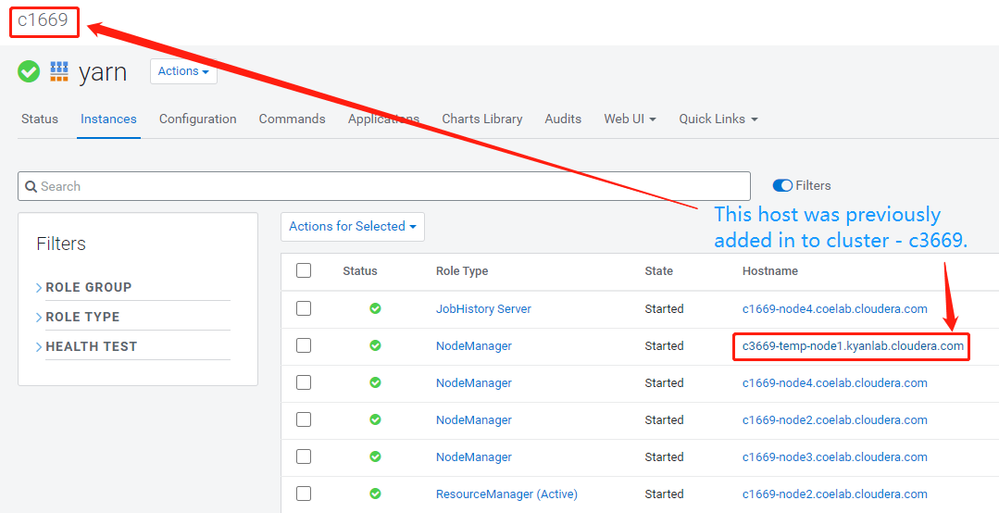Open the ResourceManager (Active) role link
The image size is (999, 513).
507,494
